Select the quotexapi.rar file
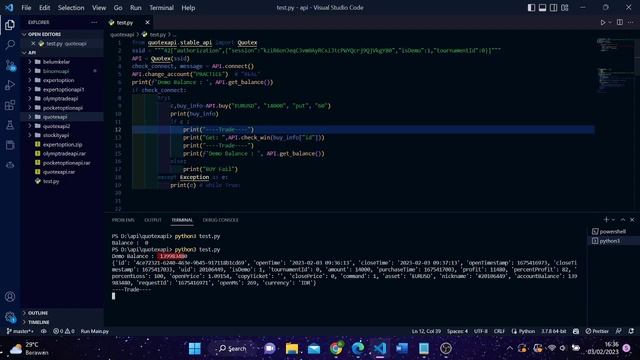This screenshot has height=360, width=640. [x=59, y=172]
